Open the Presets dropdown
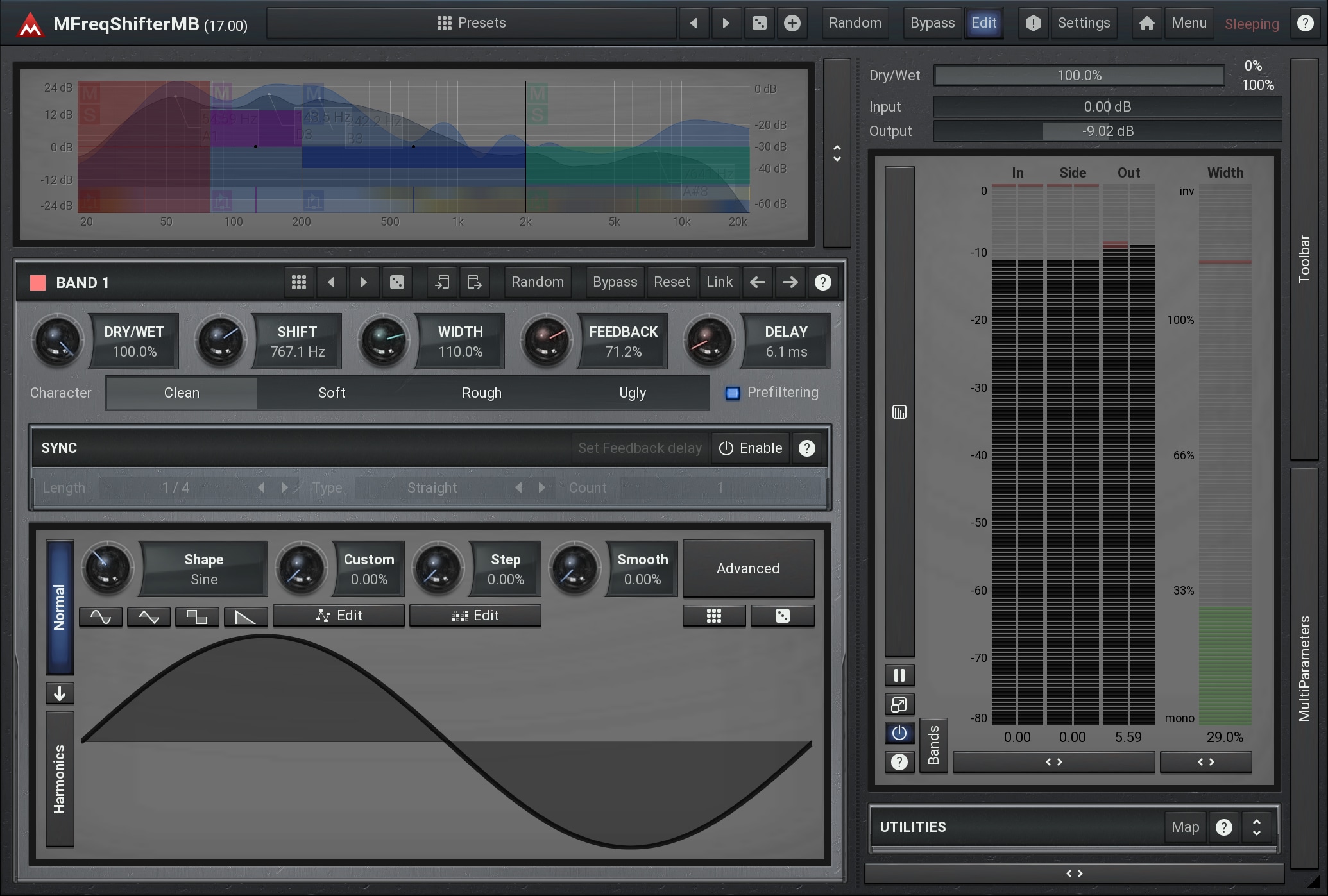This screenshot has height=896, width=1328. 472,23
